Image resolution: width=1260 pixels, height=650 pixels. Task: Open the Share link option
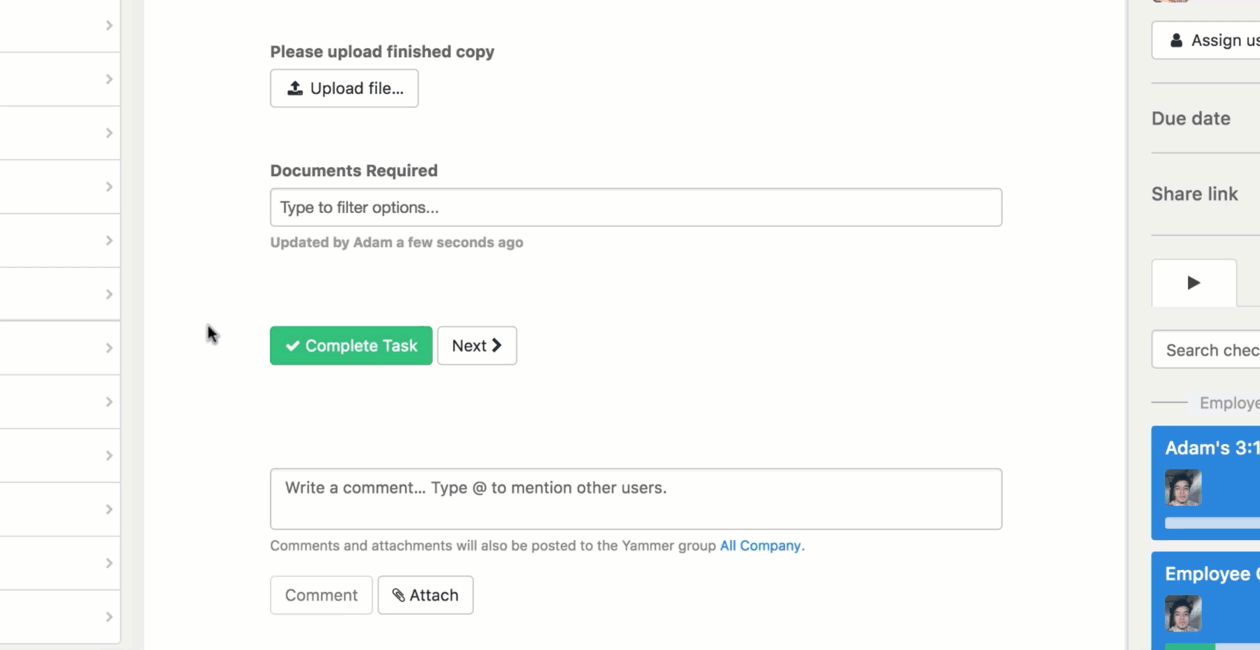(x=1195, y=194)
